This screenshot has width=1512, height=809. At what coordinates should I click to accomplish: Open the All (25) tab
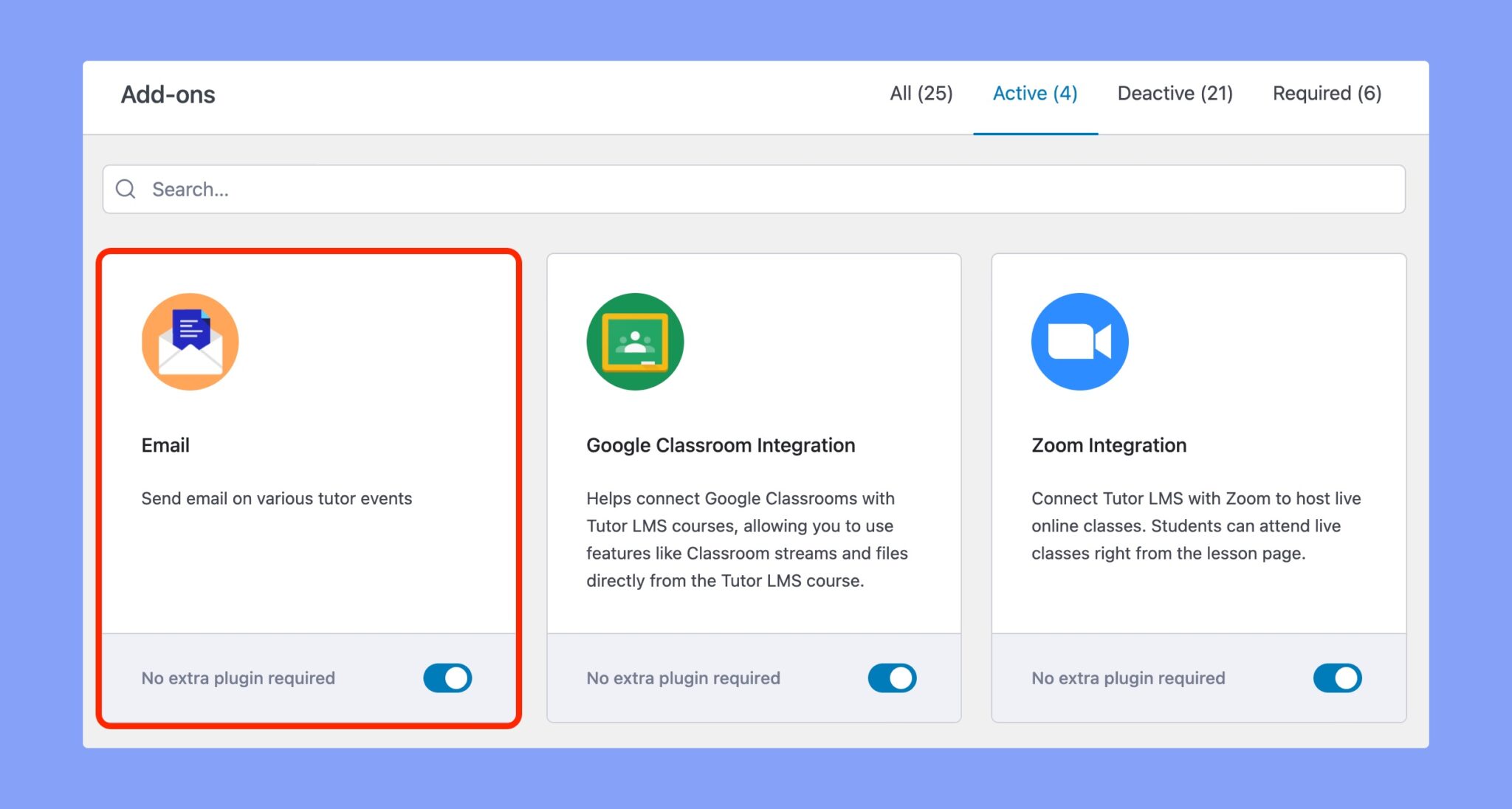[921, 94]
